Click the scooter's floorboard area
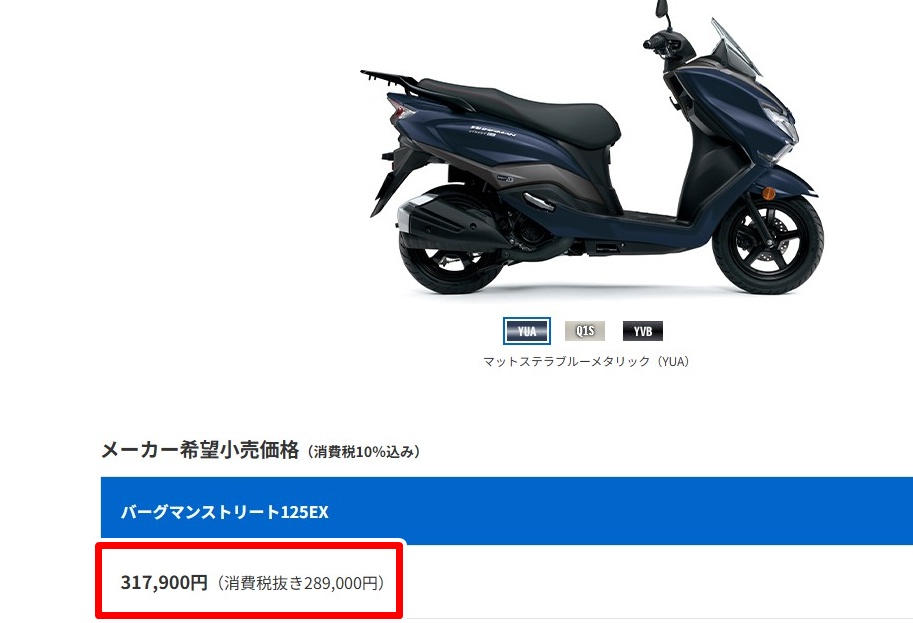The image size is (913, 623). tap(652, 220)
